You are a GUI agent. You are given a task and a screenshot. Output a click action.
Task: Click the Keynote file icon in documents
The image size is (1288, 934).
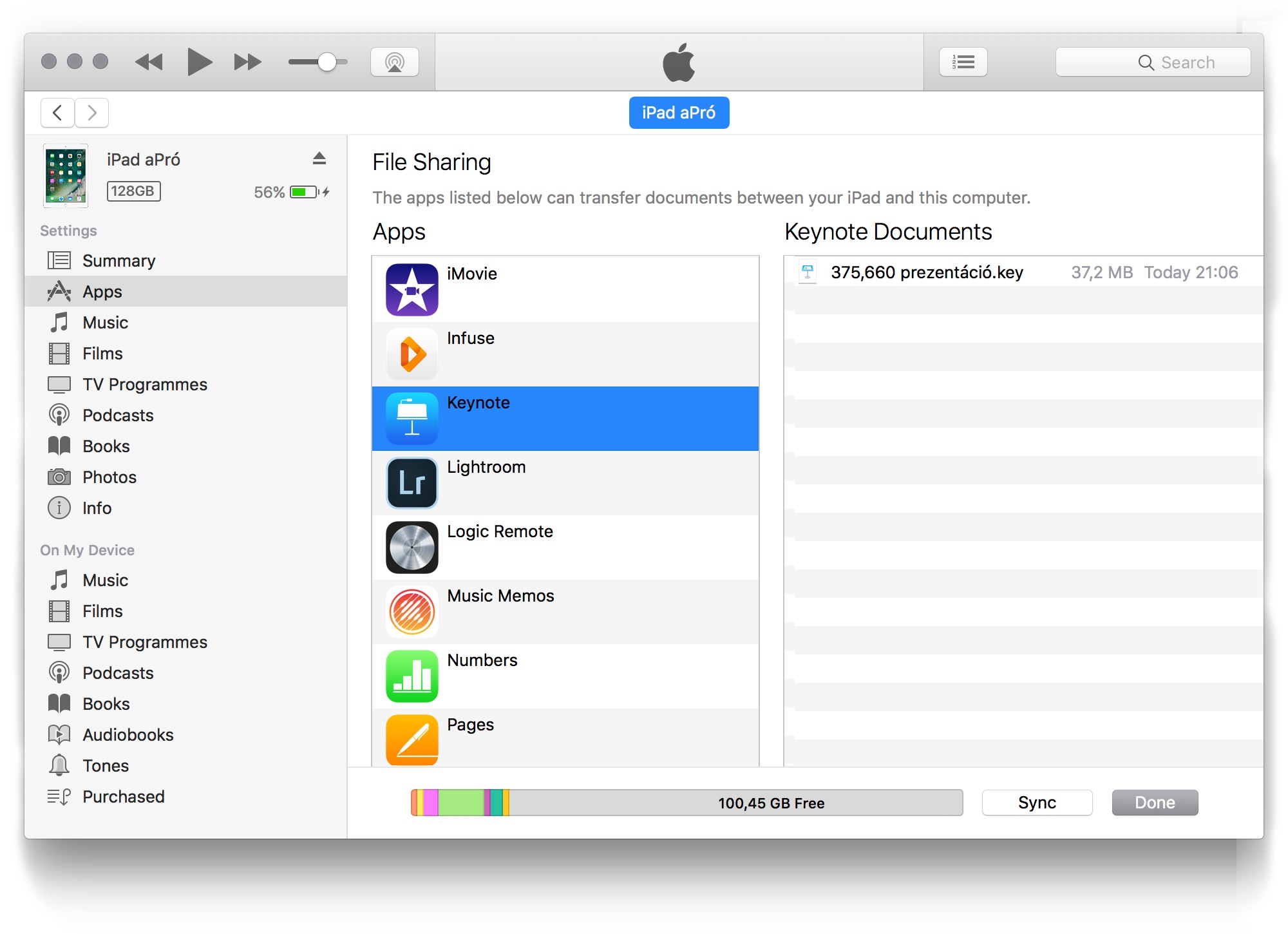click(x=808, y=272)
